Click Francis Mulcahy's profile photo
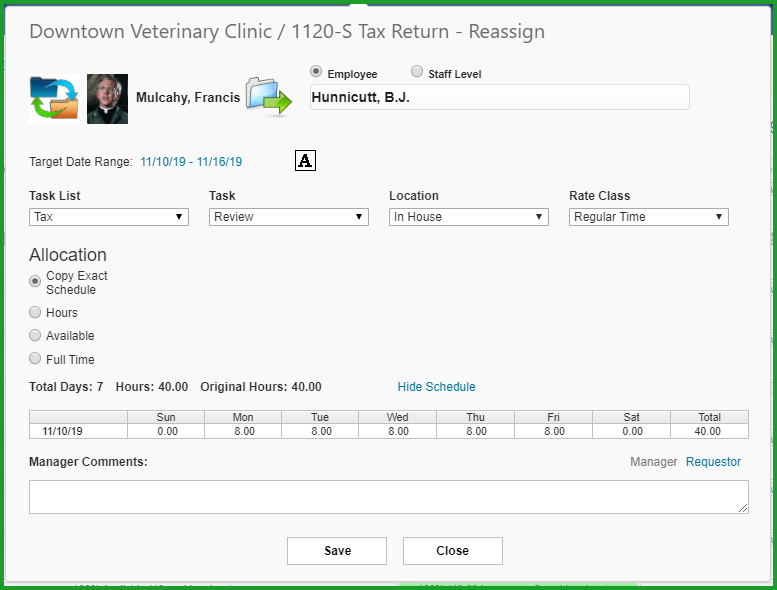 point(108,99)
